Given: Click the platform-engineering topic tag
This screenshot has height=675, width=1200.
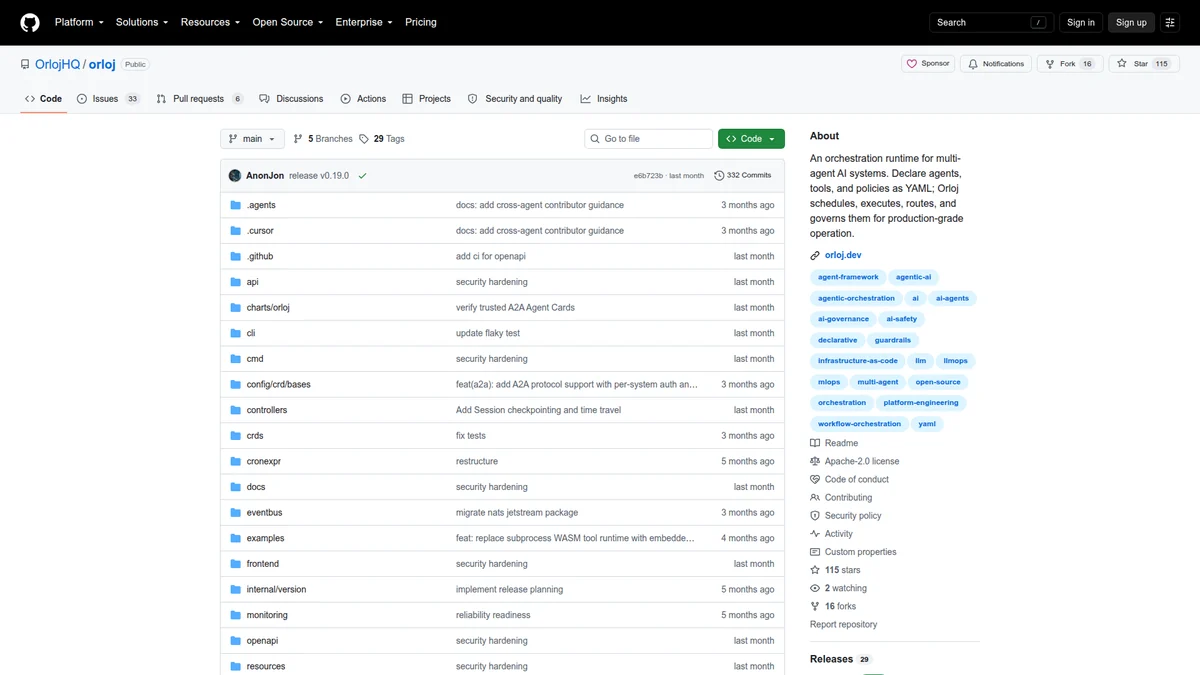Looking at the screenshot, I should [921, 403].
